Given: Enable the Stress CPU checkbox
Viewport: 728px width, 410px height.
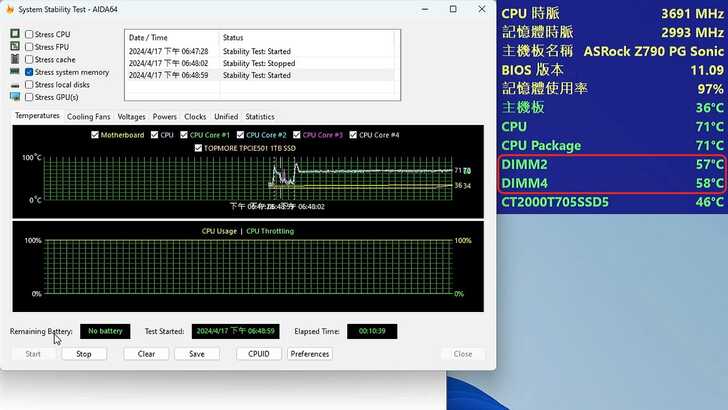Looking at the screenshot, I should click(x=29, y=34).
